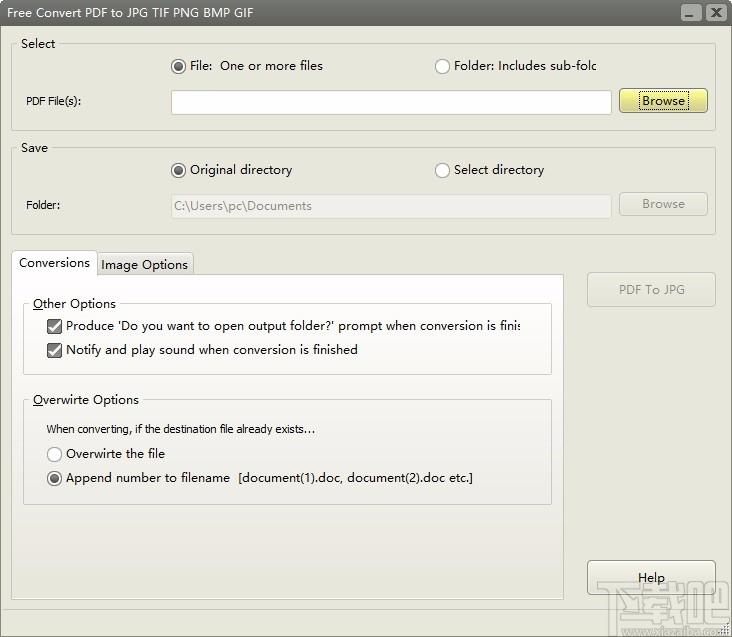Select 'Overwirte the file' radio button
The width and height of the screenshot is (732, 637).
coord(54,454)
